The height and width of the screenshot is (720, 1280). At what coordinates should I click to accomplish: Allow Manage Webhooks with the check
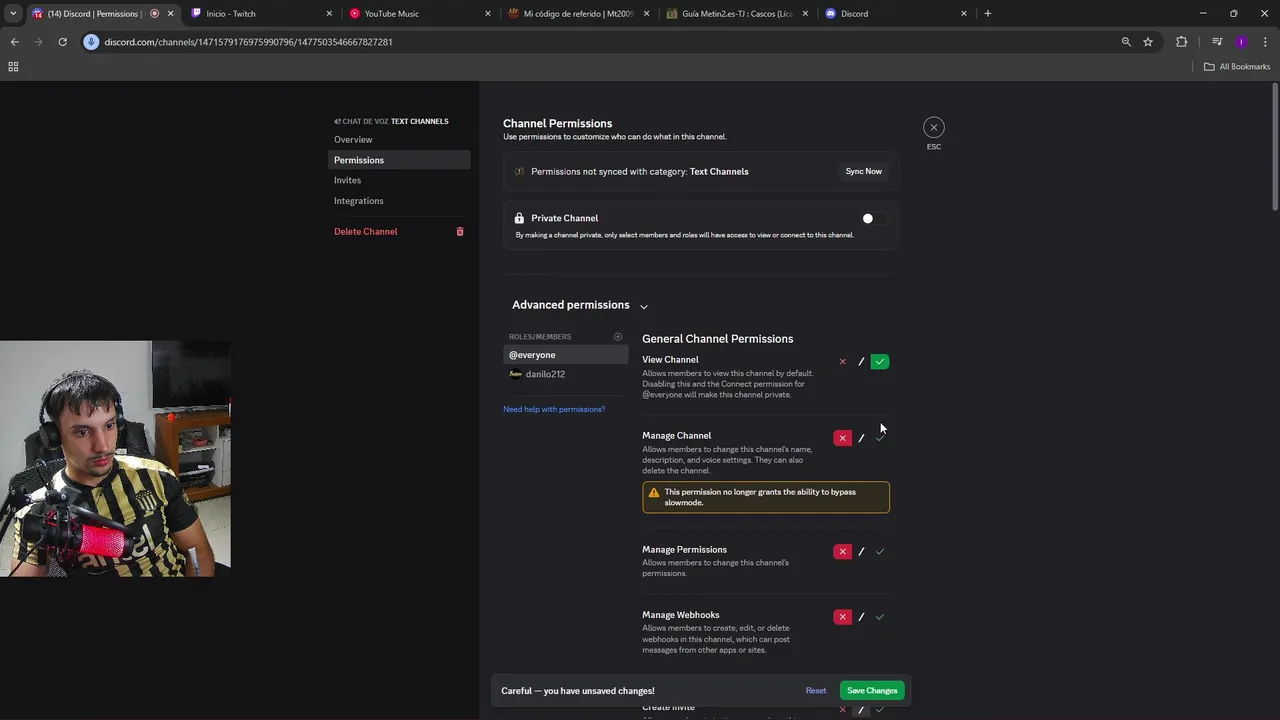coord(880,617)
